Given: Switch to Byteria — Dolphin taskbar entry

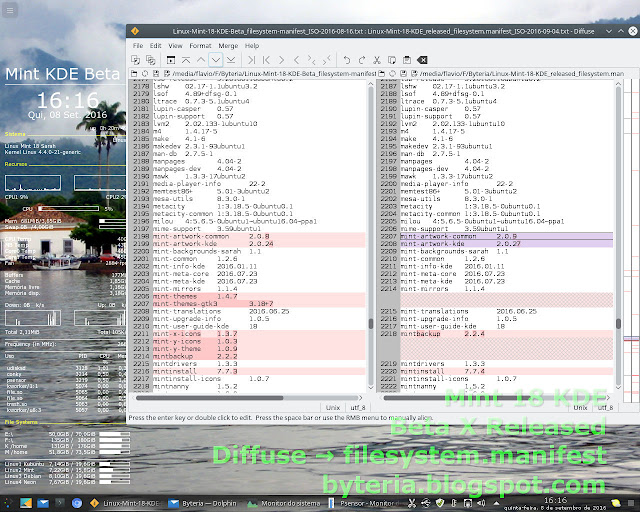Looking at the screenshot, I should 202,503.
